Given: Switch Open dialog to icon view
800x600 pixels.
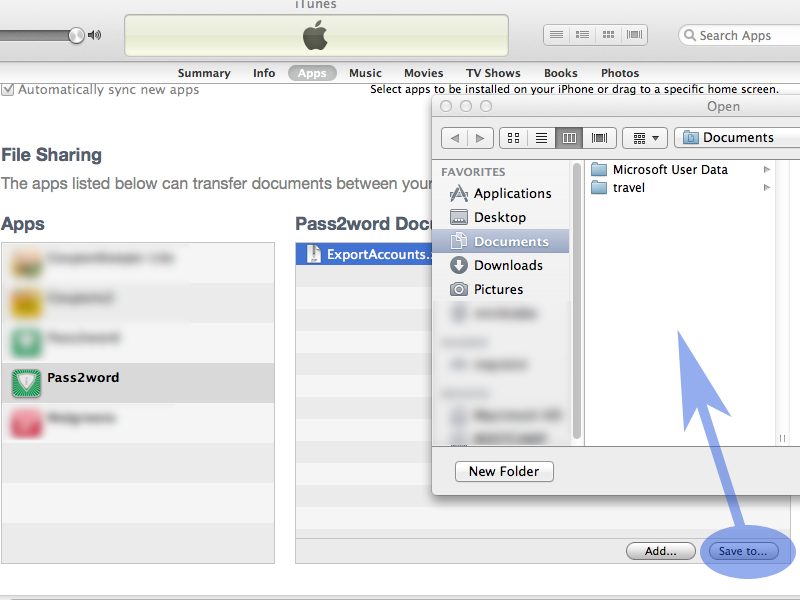Looking at the screenshot, I should tap(513, 138).
